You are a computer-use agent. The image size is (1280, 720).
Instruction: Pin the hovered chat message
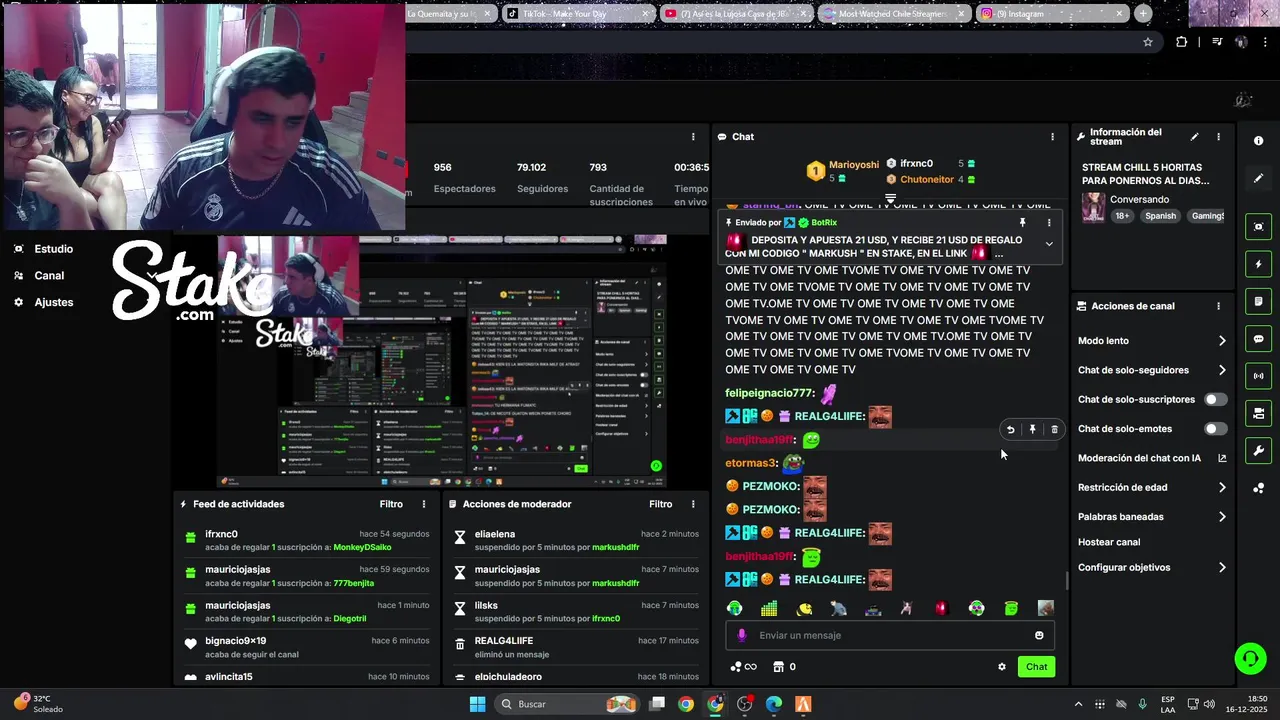point(1033,430)
